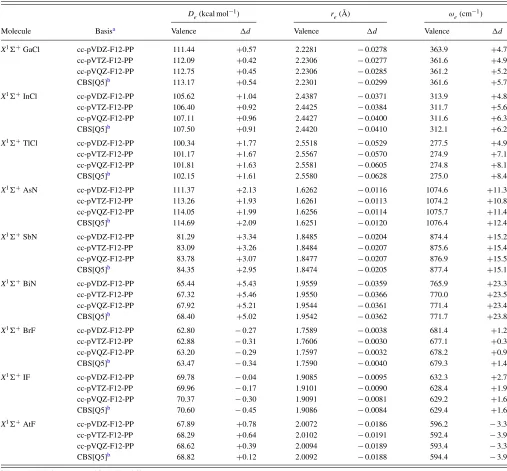Click cc-pVQZ-F12-PP in the TlCl group
Image resolution: width=507 pixels, height=471 pixels.
tap(105, 165)
